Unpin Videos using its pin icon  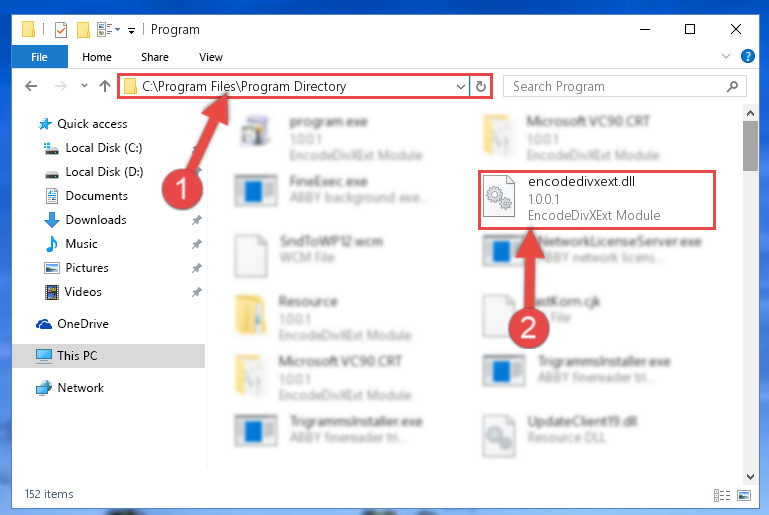pyautogui.click(x=197, y=292)
